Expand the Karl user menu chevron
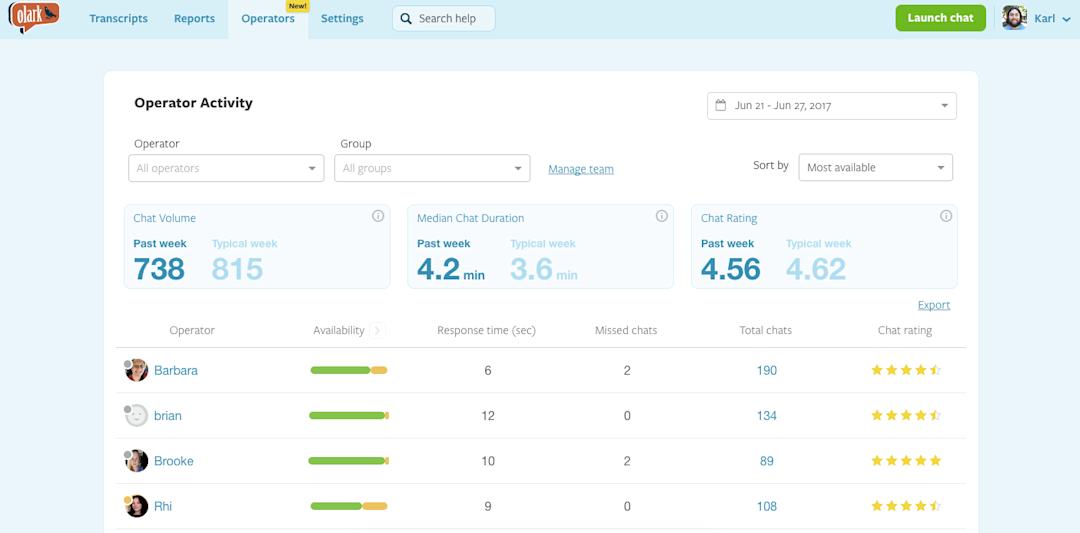1080x533 pixels. pos(1067,19)
